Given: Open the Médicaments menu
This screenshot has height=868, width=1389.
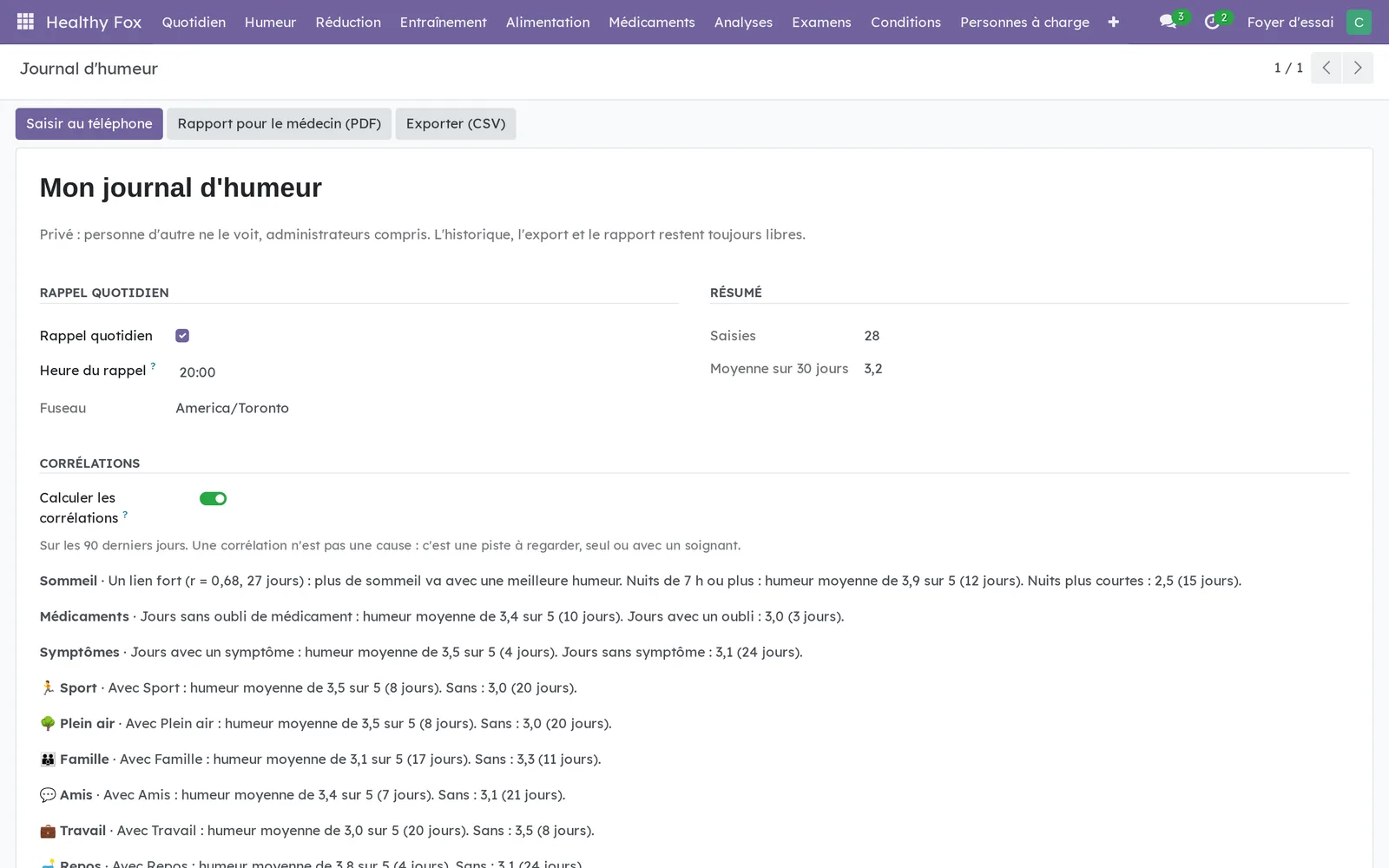Looking at the screenshot, I should (x=652, y=22).
